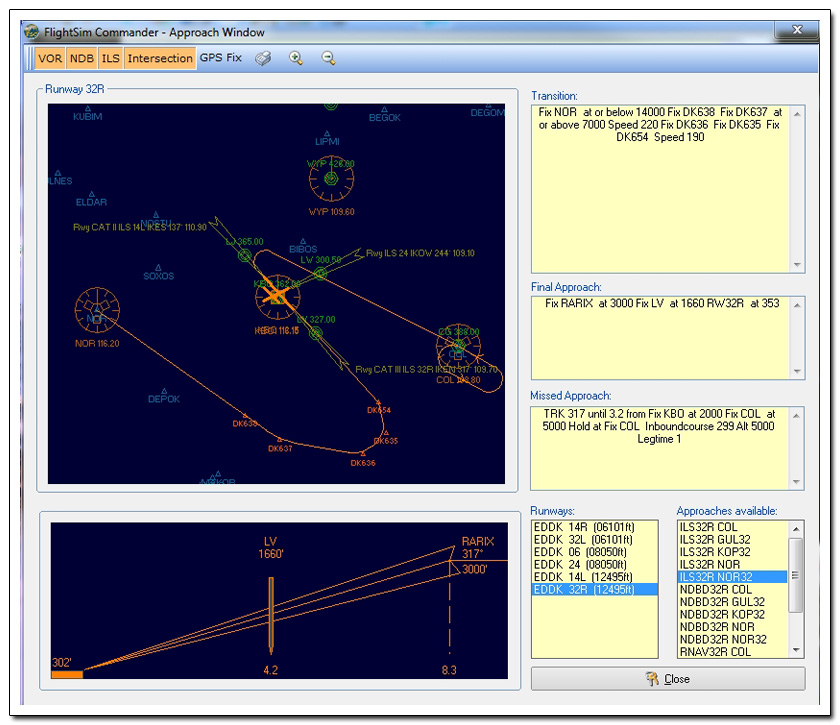Screen dimensions: 840x725
Task: Select runway EDDK 14L (12495ft)
Action: (594, 577)
